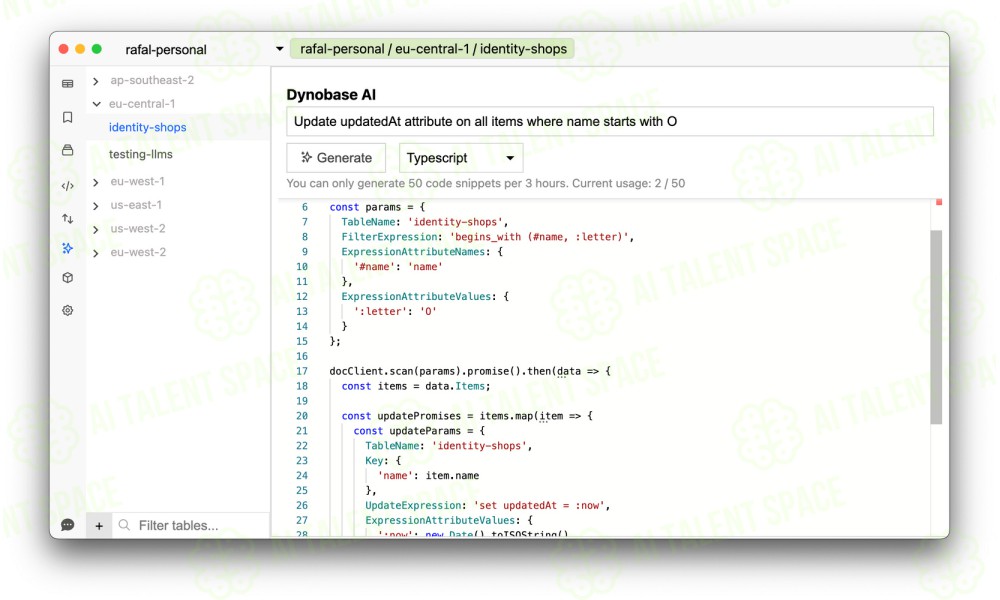This screenshot has width=1000, height=600.
Task: Click the FilterExpression code line
Action: click(487, 237)
